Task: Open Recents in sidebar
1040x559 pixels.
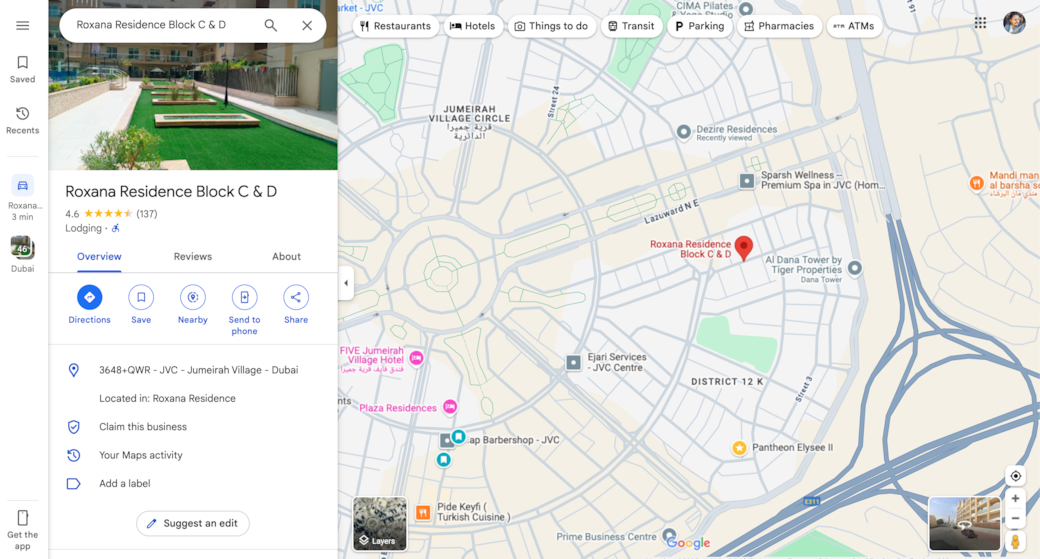Action: (23, 121)
